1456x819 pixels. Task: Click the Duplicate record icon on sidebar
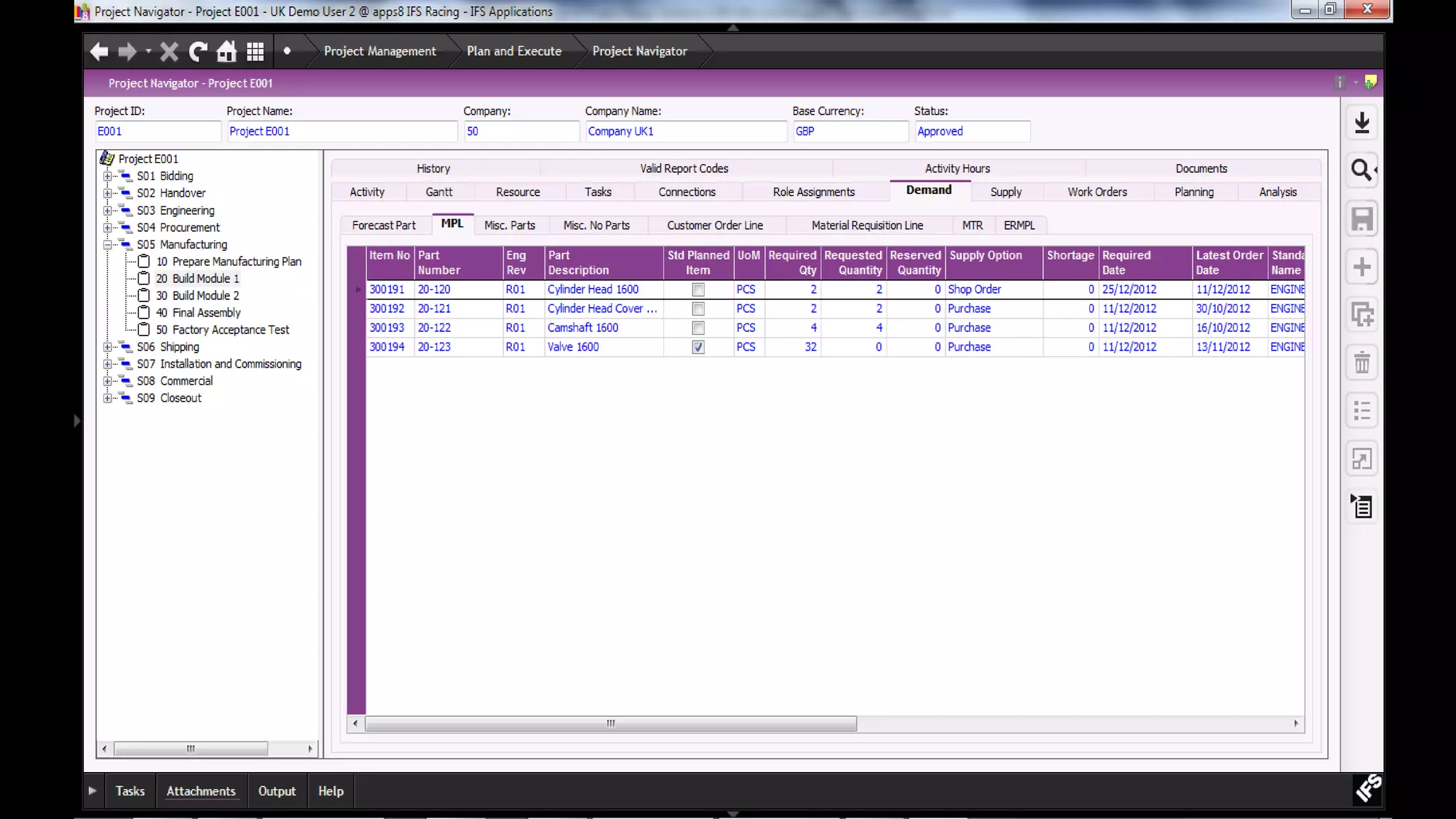[1361, 314]
